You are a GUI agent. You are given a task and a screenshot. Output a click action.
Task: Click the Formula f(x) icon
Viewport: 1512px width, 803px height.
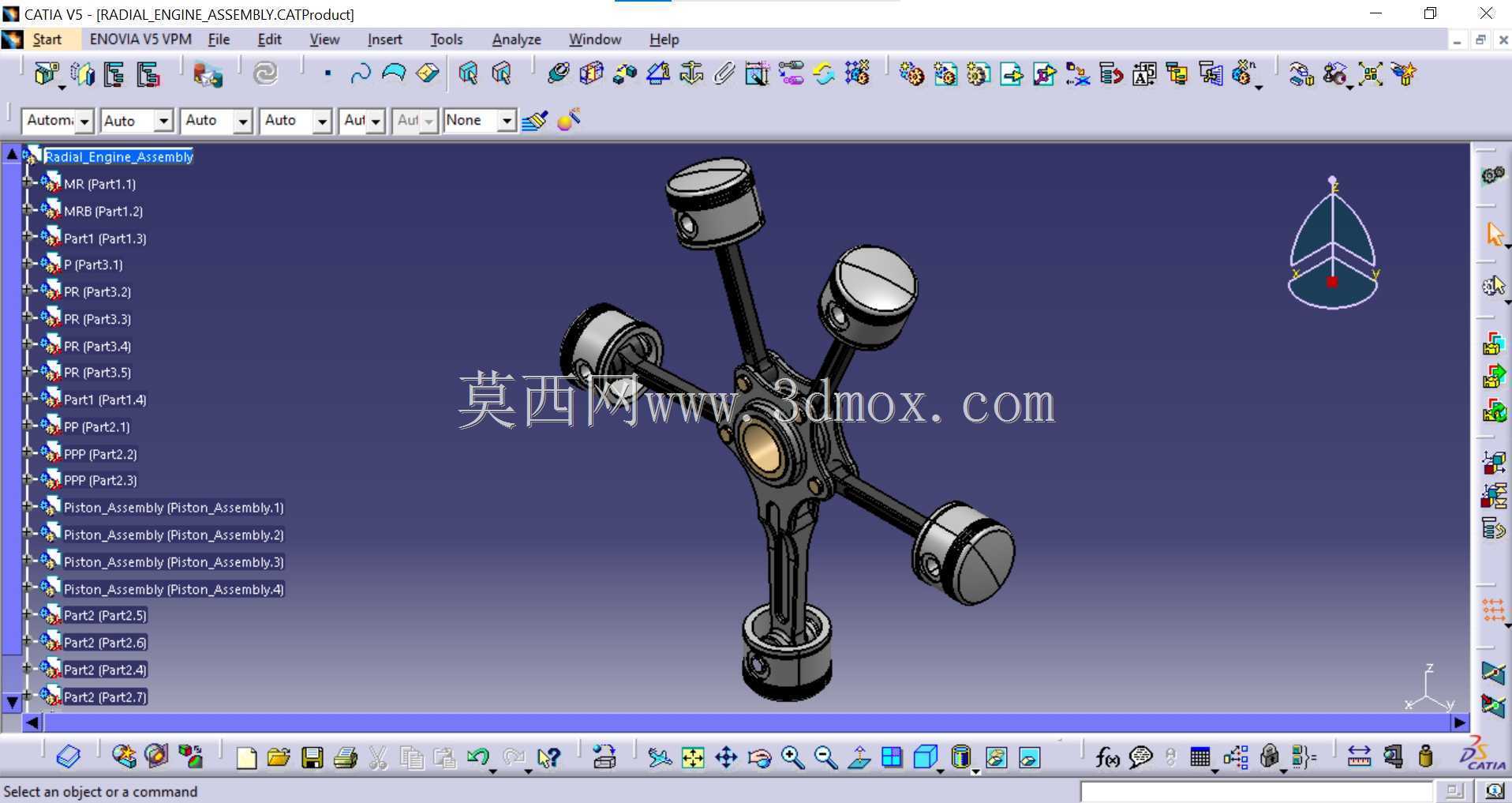[1107, 758]
